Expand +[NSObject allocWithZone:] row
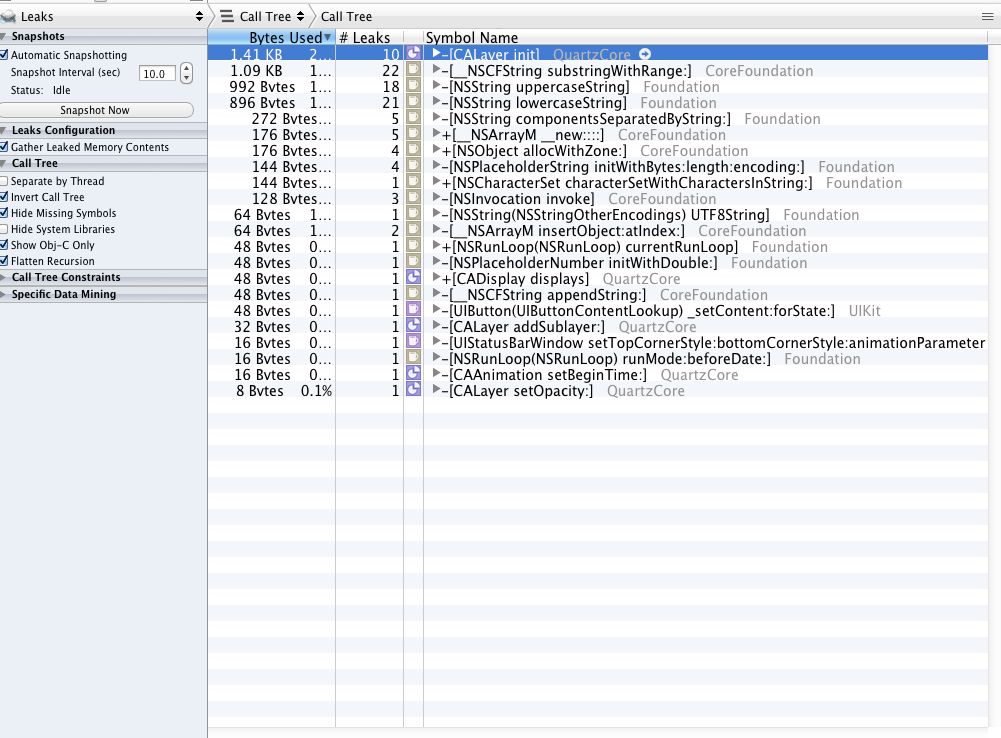The height and width of the screenshot is (738, 1001). click(x=437, y=149)
